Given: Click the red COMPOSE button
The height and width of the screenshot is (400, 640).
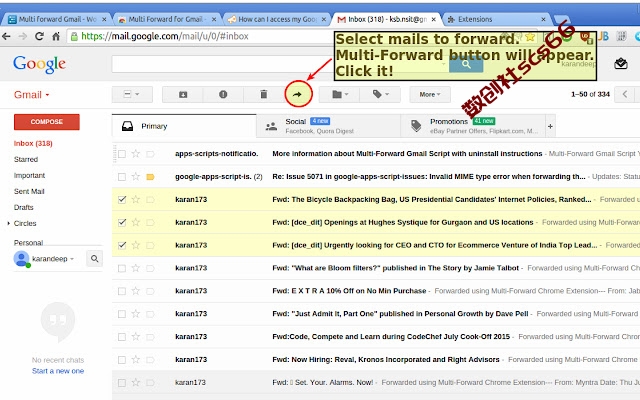Looking at the screenshot, I should click(47, 122).
